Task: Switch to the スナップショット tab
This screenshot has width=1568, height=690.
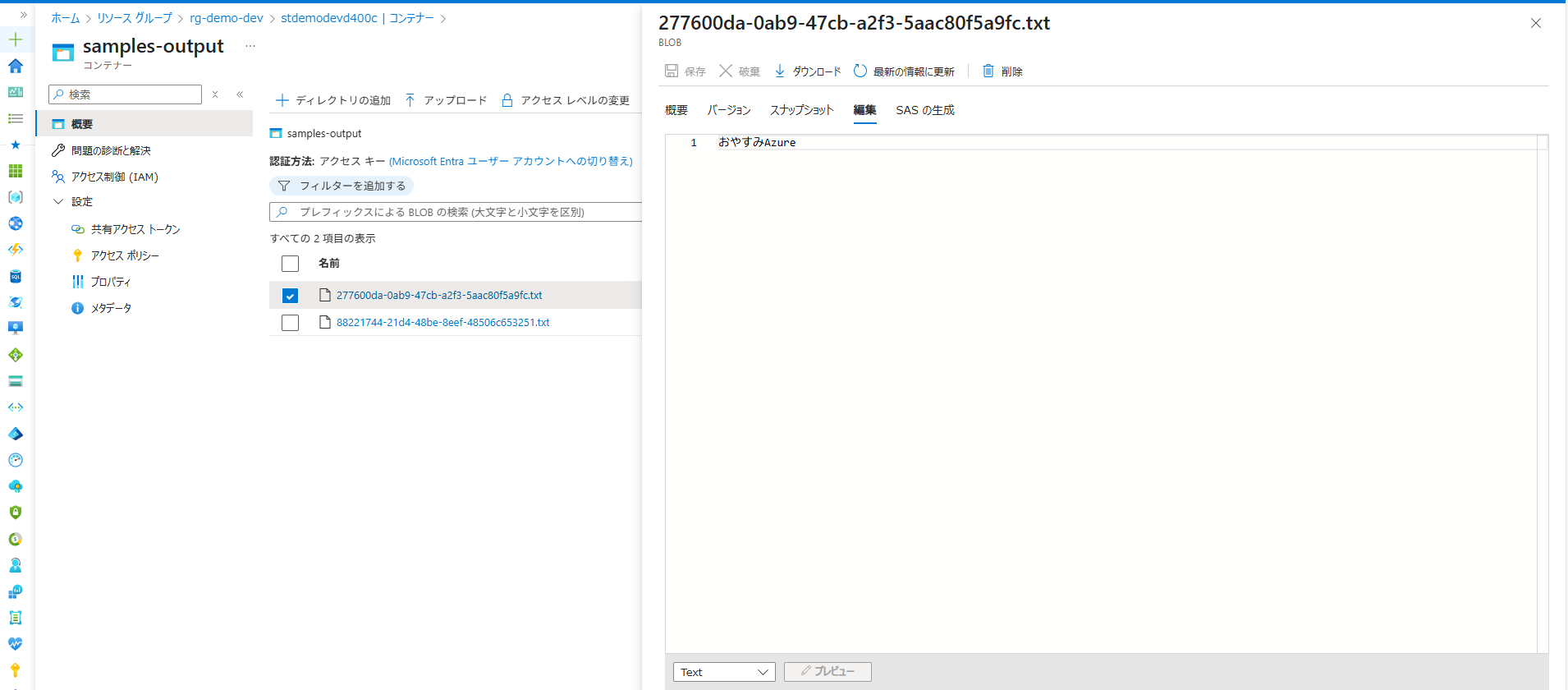Action: [802, 110]
